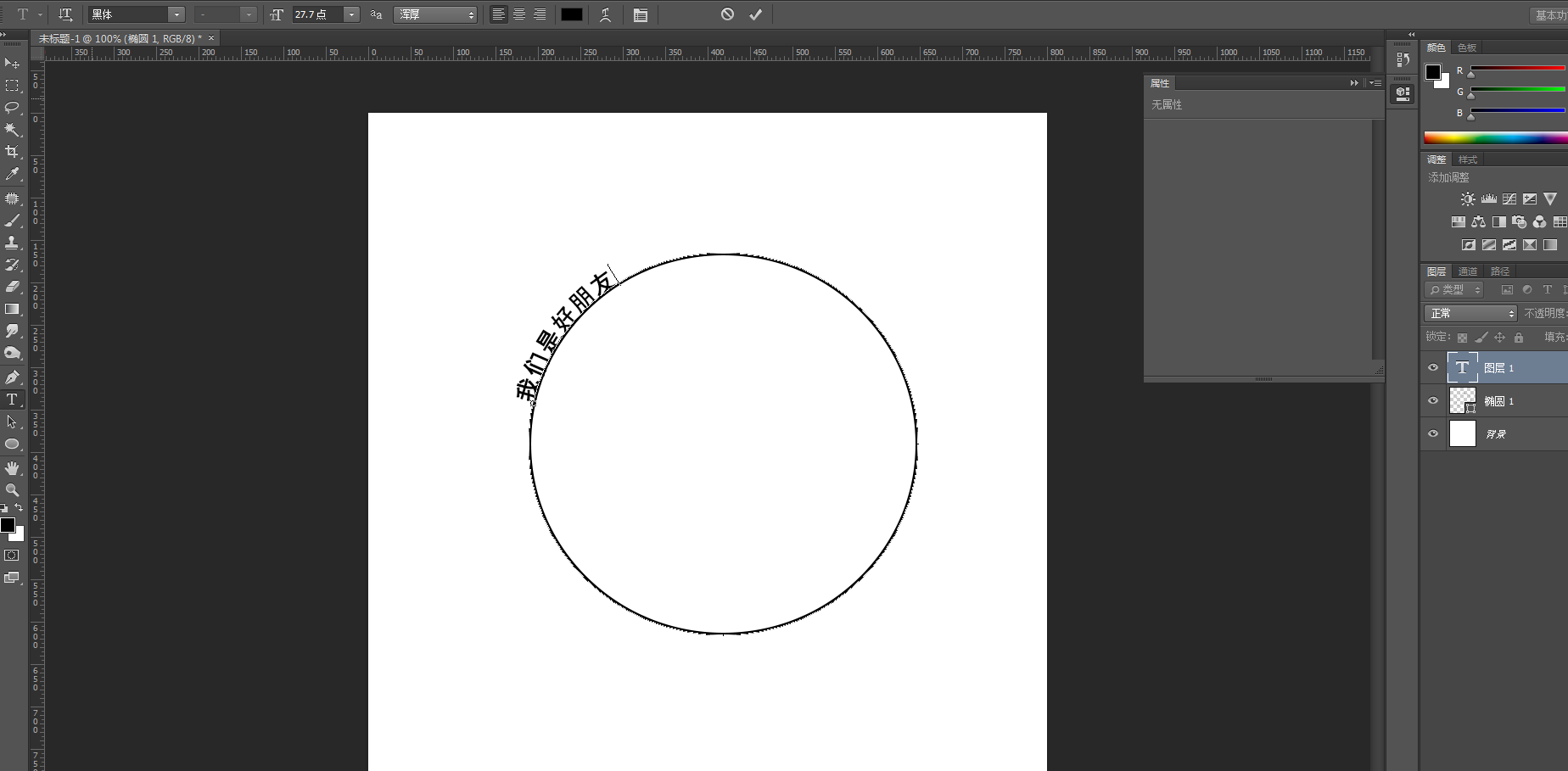Image resolution: width=1568 pixels, height=771 pixels.
Task: Hide the 椭圆 1 layer
Action: click(x=1433, y=401)
